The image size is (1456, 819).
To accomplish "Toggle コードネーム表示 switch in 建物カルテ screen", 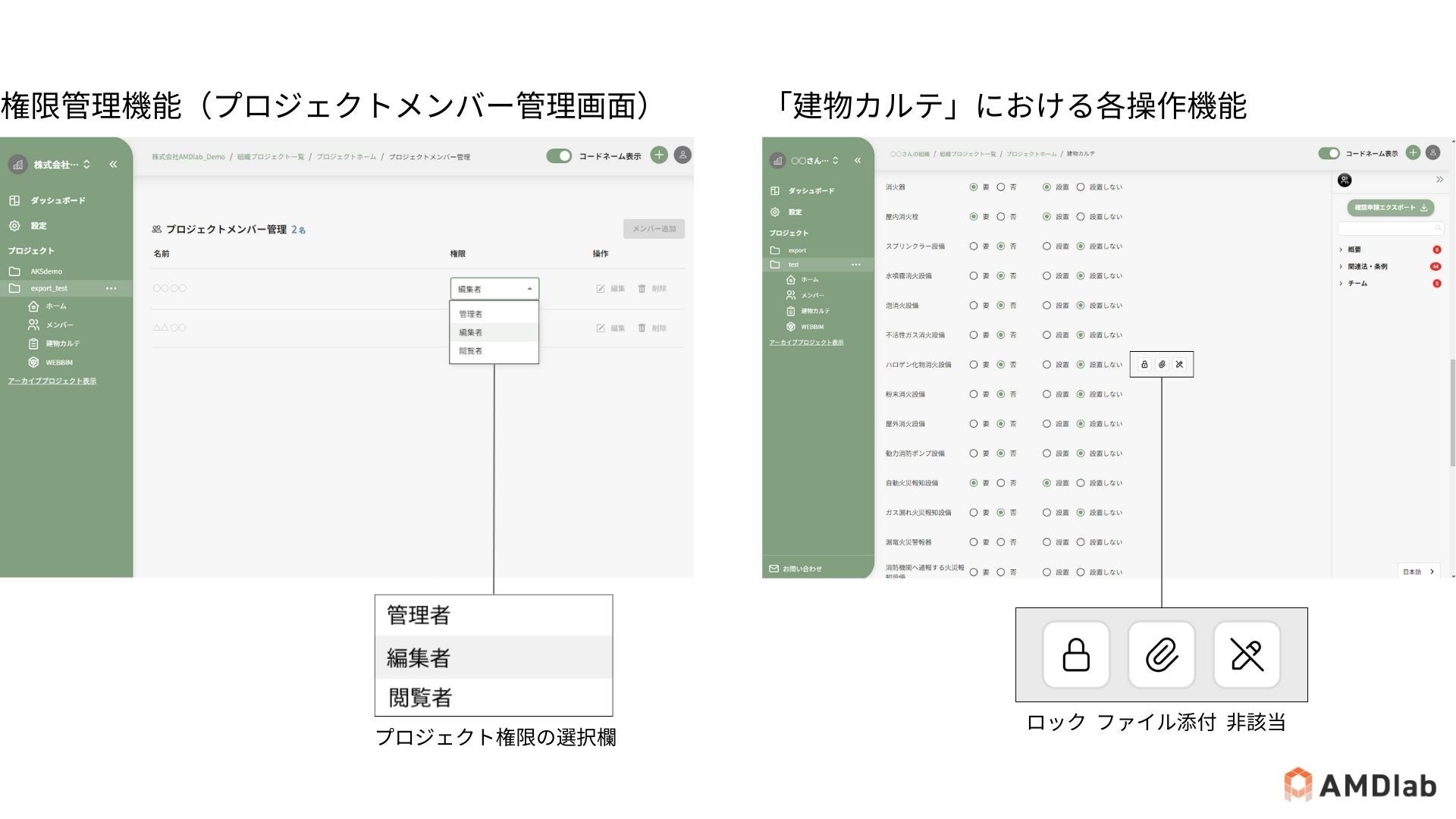I will pyautogui.click(x=1329, y=153).
